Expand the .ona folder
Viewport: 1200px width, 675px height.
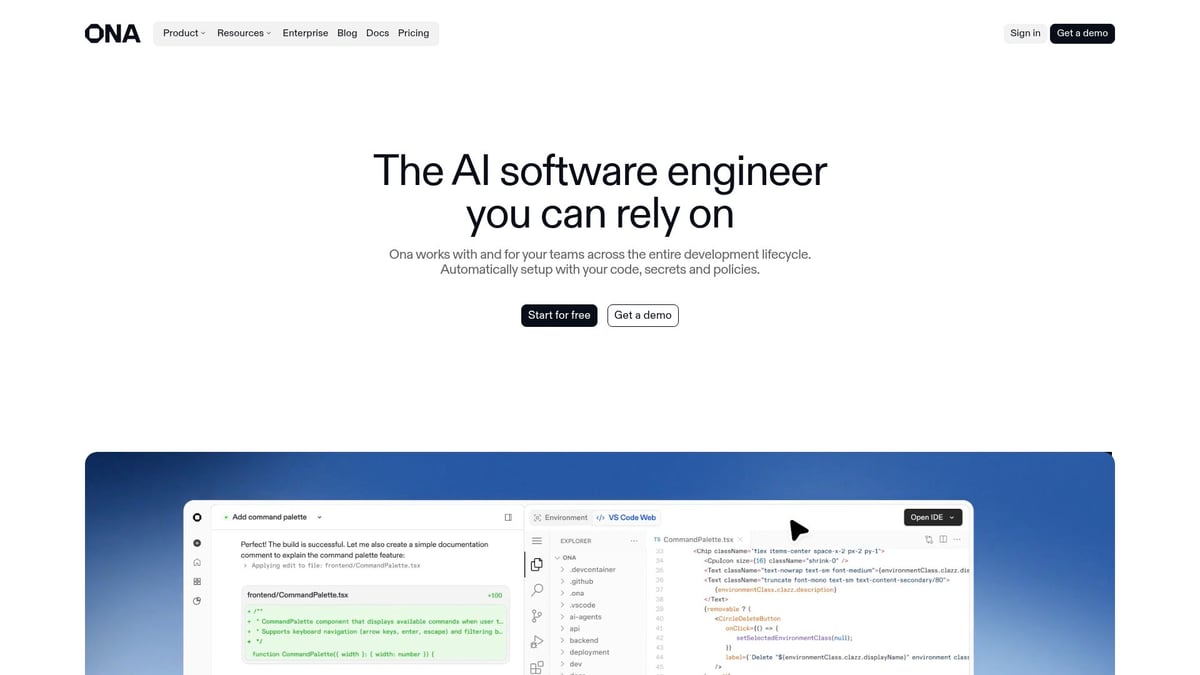click(574, 593)
